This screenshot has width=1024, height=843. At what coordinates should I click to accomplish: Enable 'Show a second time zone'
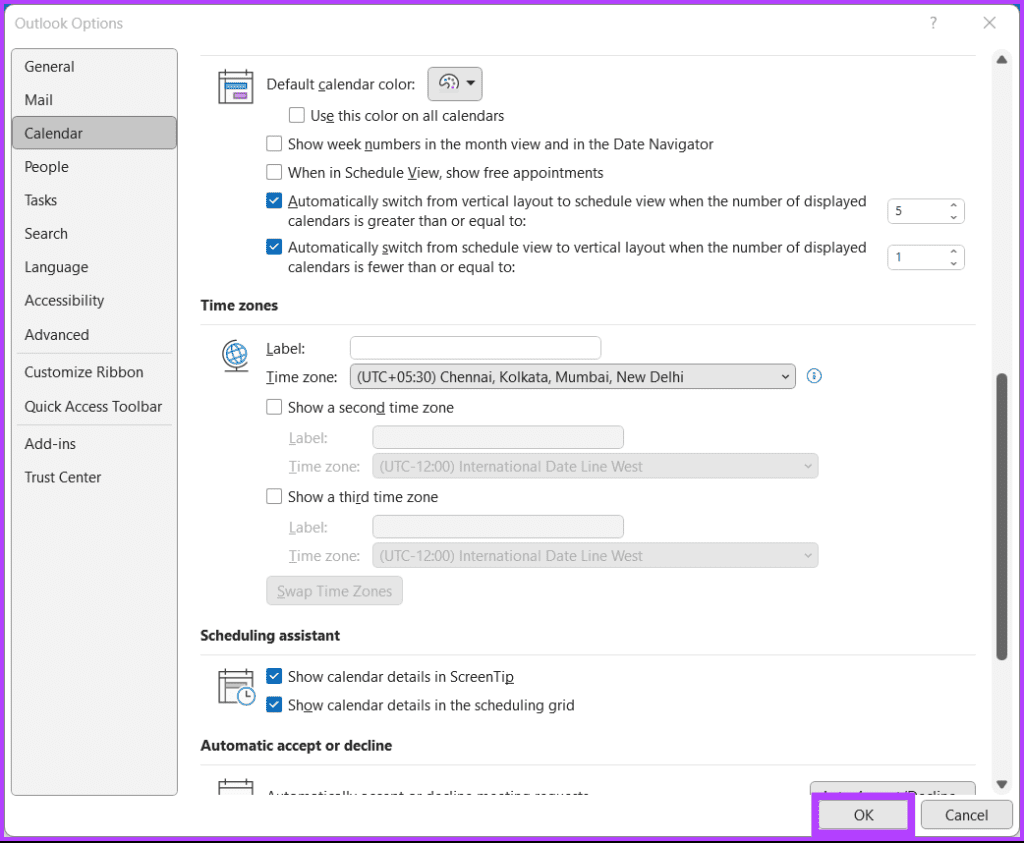[274, 407]
